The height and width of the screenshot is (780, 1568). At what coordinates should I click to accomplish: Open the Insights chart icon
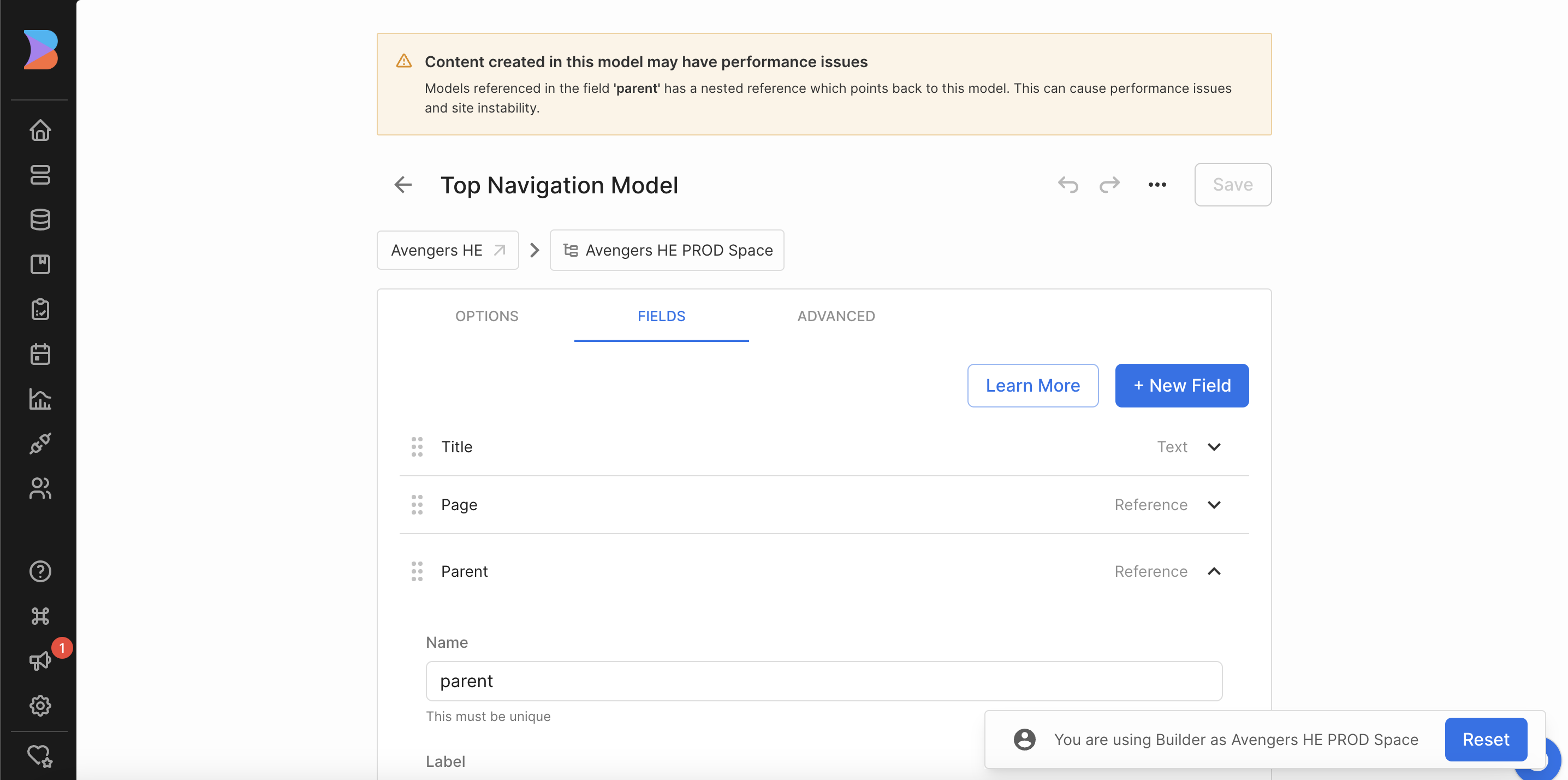pos(40,399)
